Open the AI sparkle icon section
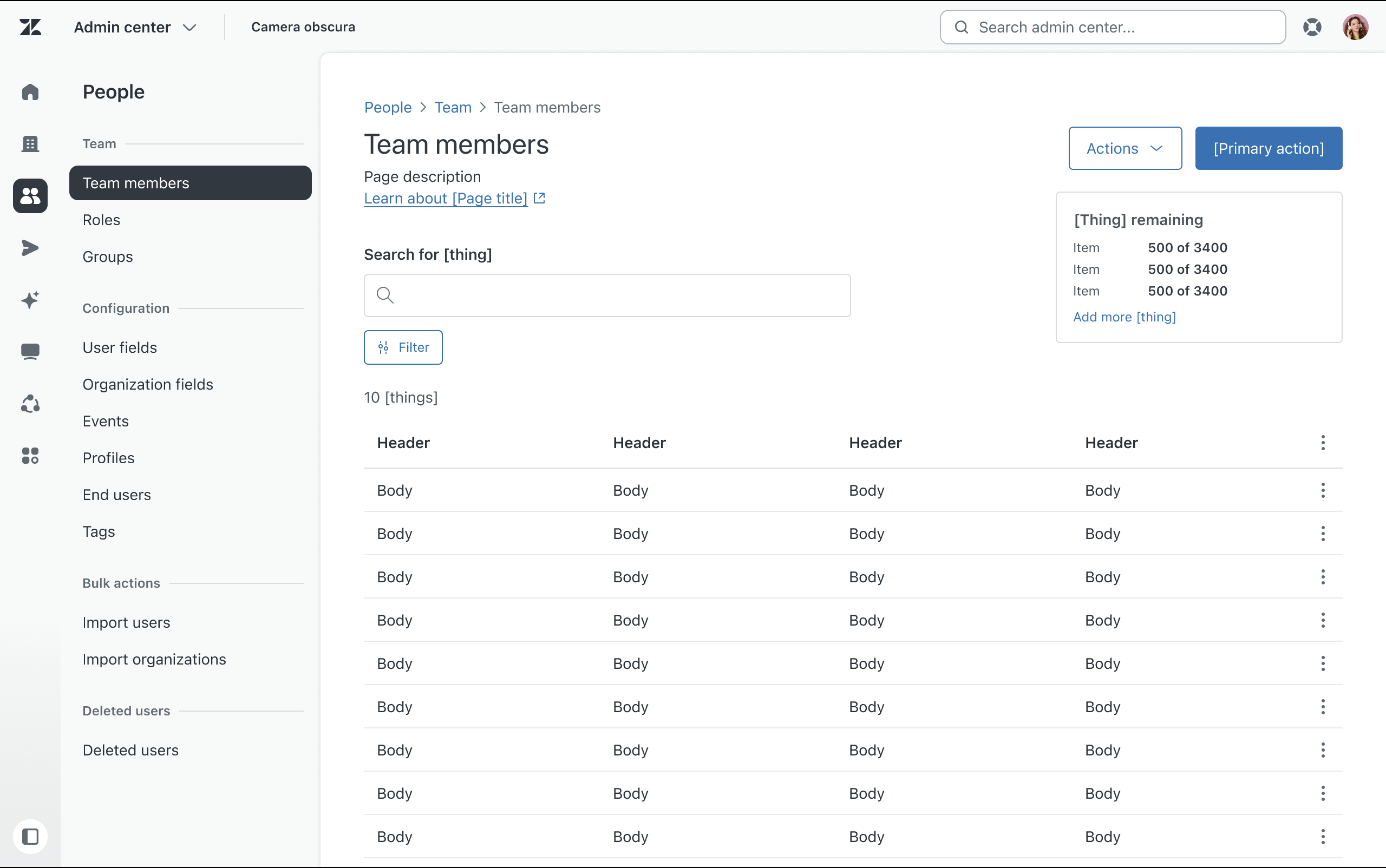Image resolution: width=1386 pixels, height=868 pixels. click(x=30, y=300)
